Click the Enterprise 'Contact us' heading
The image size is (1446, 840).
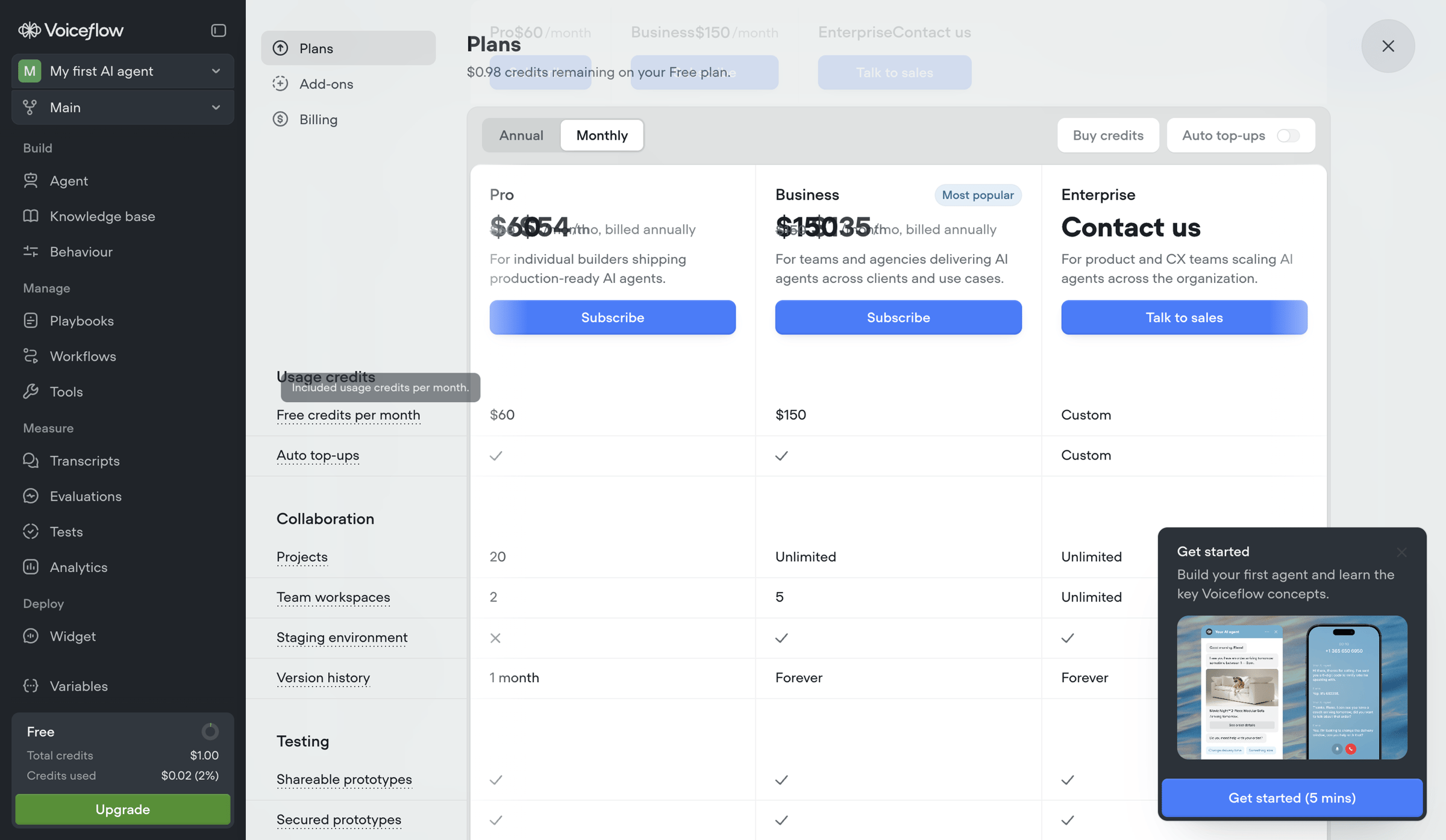point(1131,227)
